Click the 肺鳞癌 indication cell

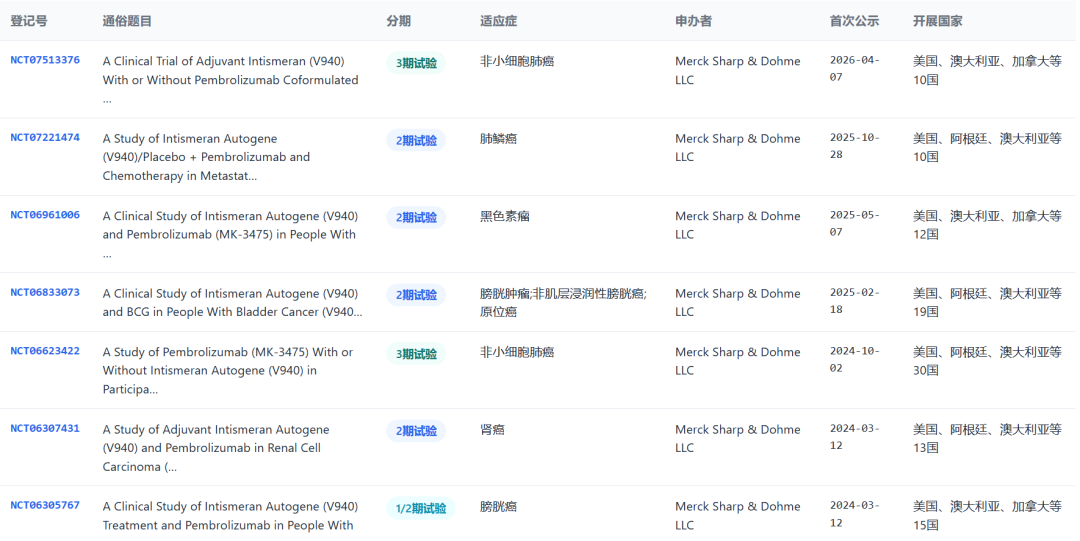(498, 139)
